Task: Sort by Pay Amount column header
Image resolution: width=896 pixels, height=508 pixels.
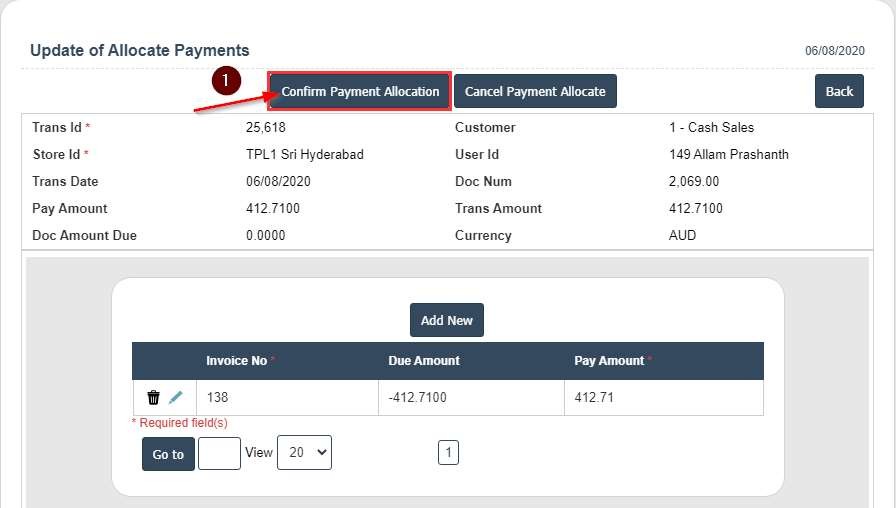Action: (609, 360)
